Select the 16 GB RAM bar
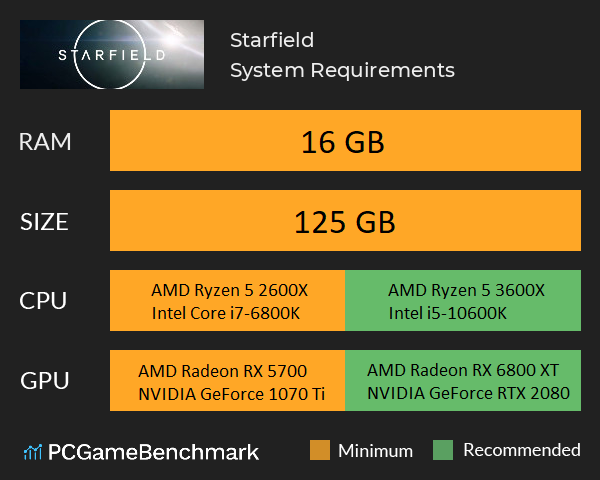This screenshot has height=480, width=600. (344, 142)
